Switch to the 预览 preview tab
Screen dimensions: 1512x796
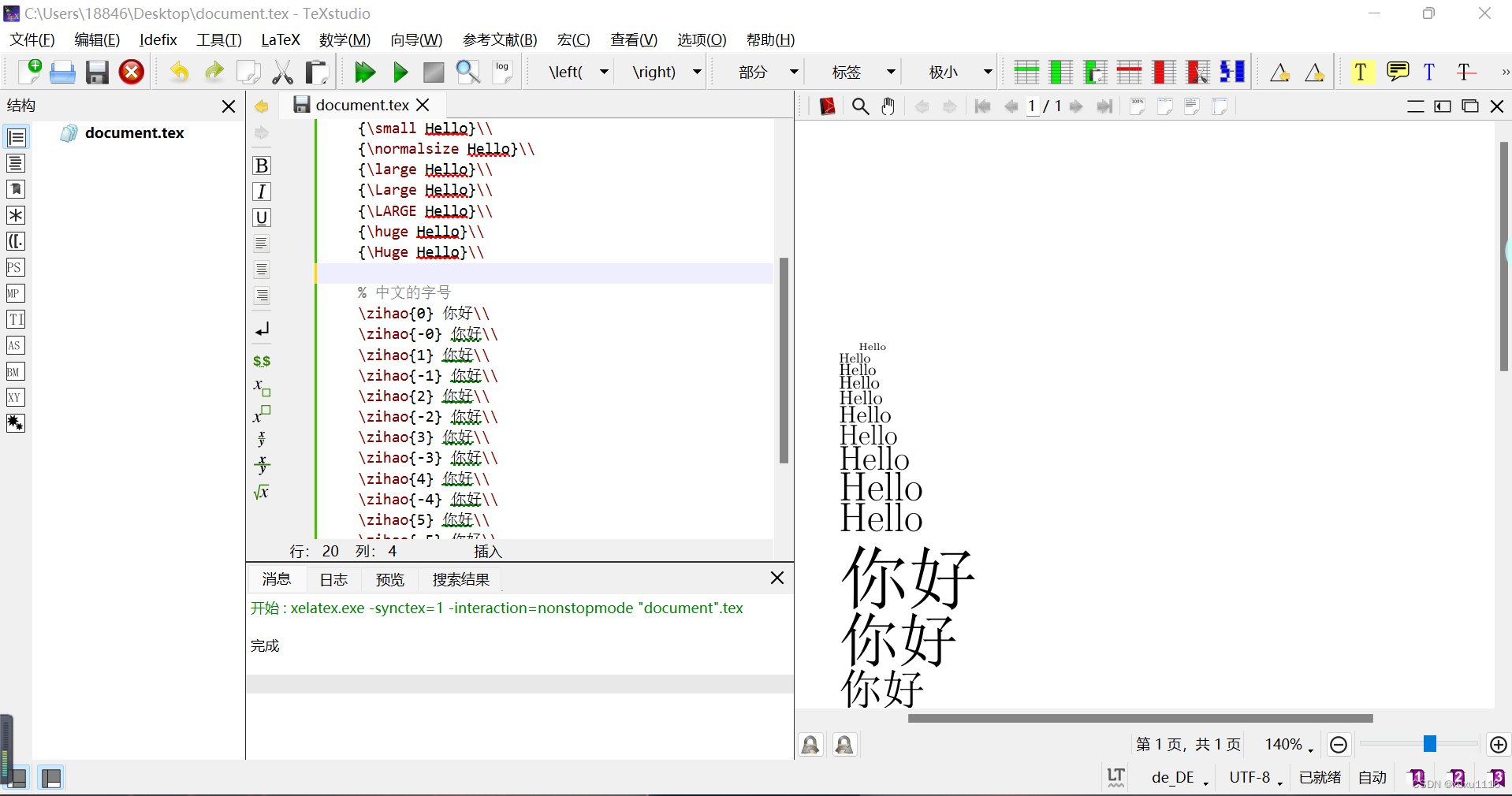(390, 580)
